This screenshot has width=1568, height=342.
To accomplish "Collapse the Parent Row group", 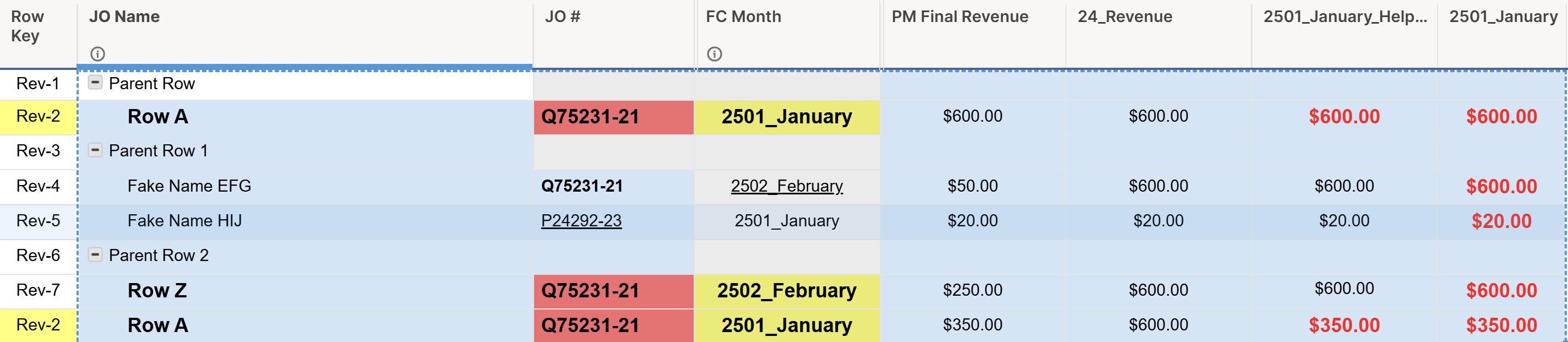I will [95, 82].
